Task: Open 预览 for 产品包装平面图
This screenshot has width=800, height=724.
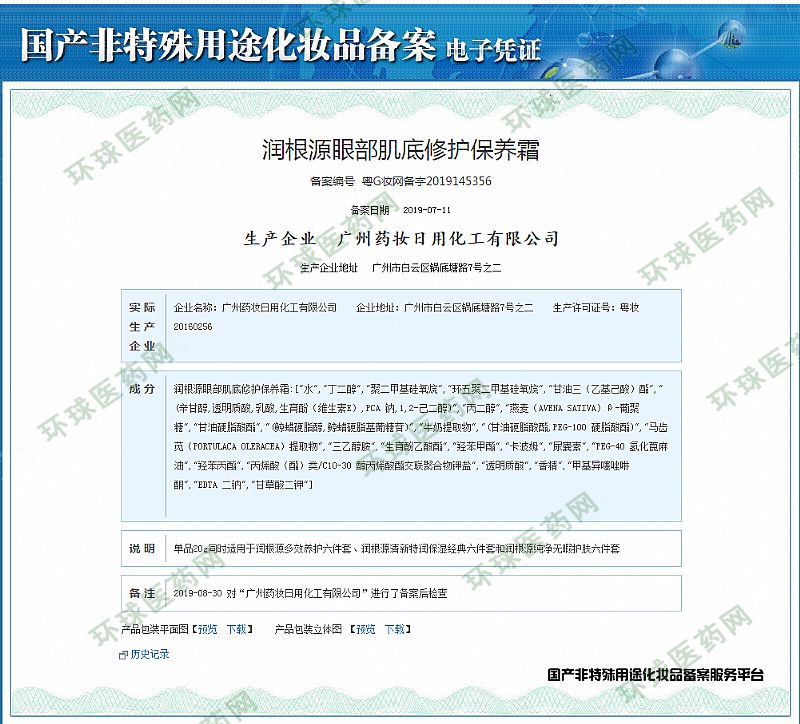Action: (206, 630)
